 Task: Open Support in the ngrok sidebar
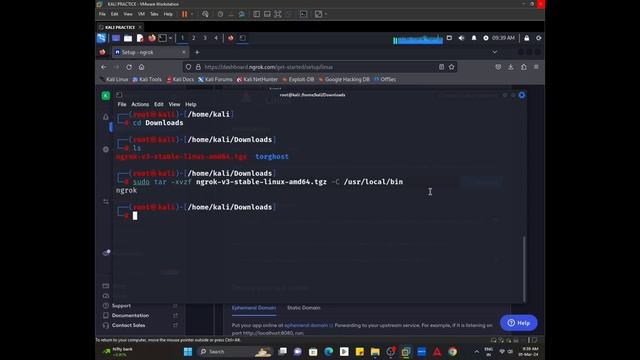(x=121, y=306)
